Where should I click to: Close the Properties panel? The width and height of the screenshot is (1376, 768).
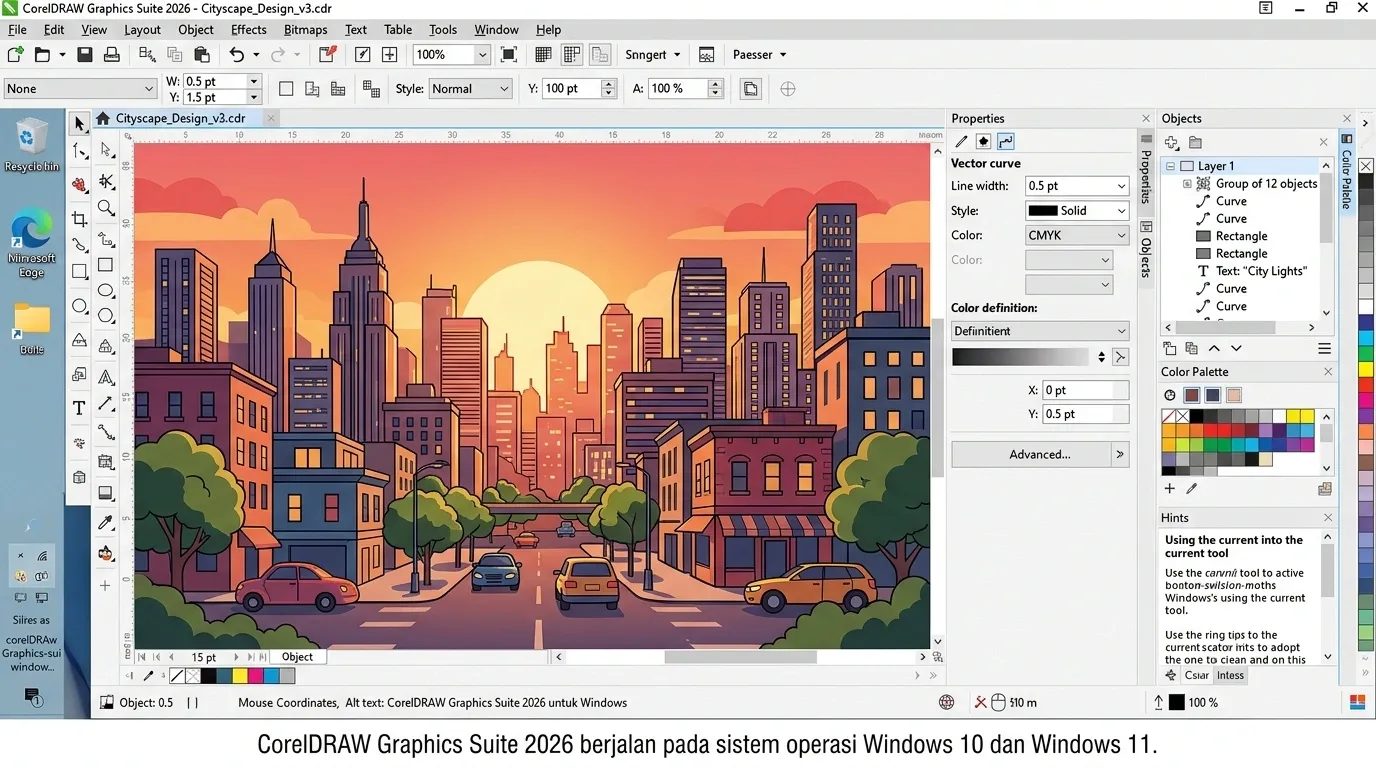point(1146,118)
